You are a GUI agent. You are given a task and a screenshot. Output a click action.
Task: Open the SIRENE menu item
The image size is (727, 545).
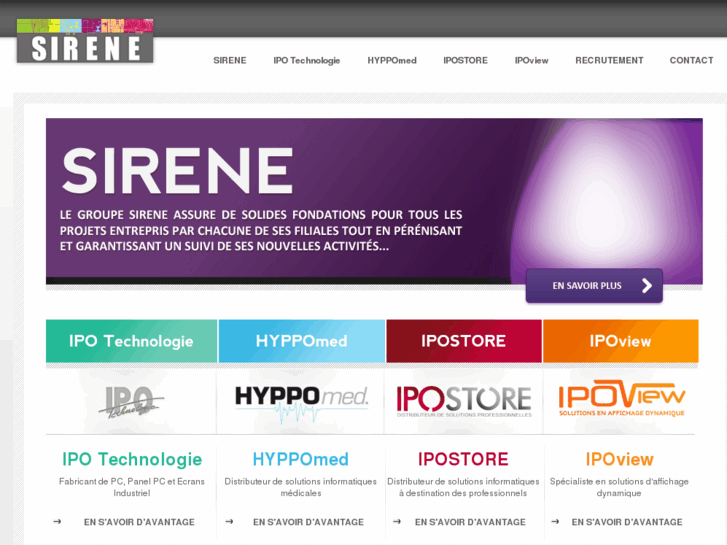[x=230, y=60]
